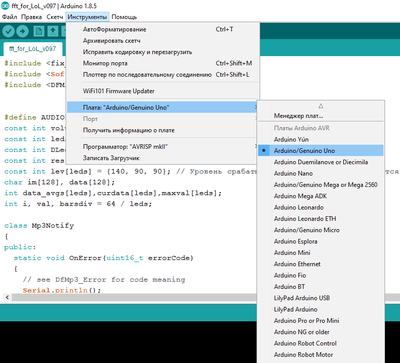Select the Arduino Mini board

(321, 253)
